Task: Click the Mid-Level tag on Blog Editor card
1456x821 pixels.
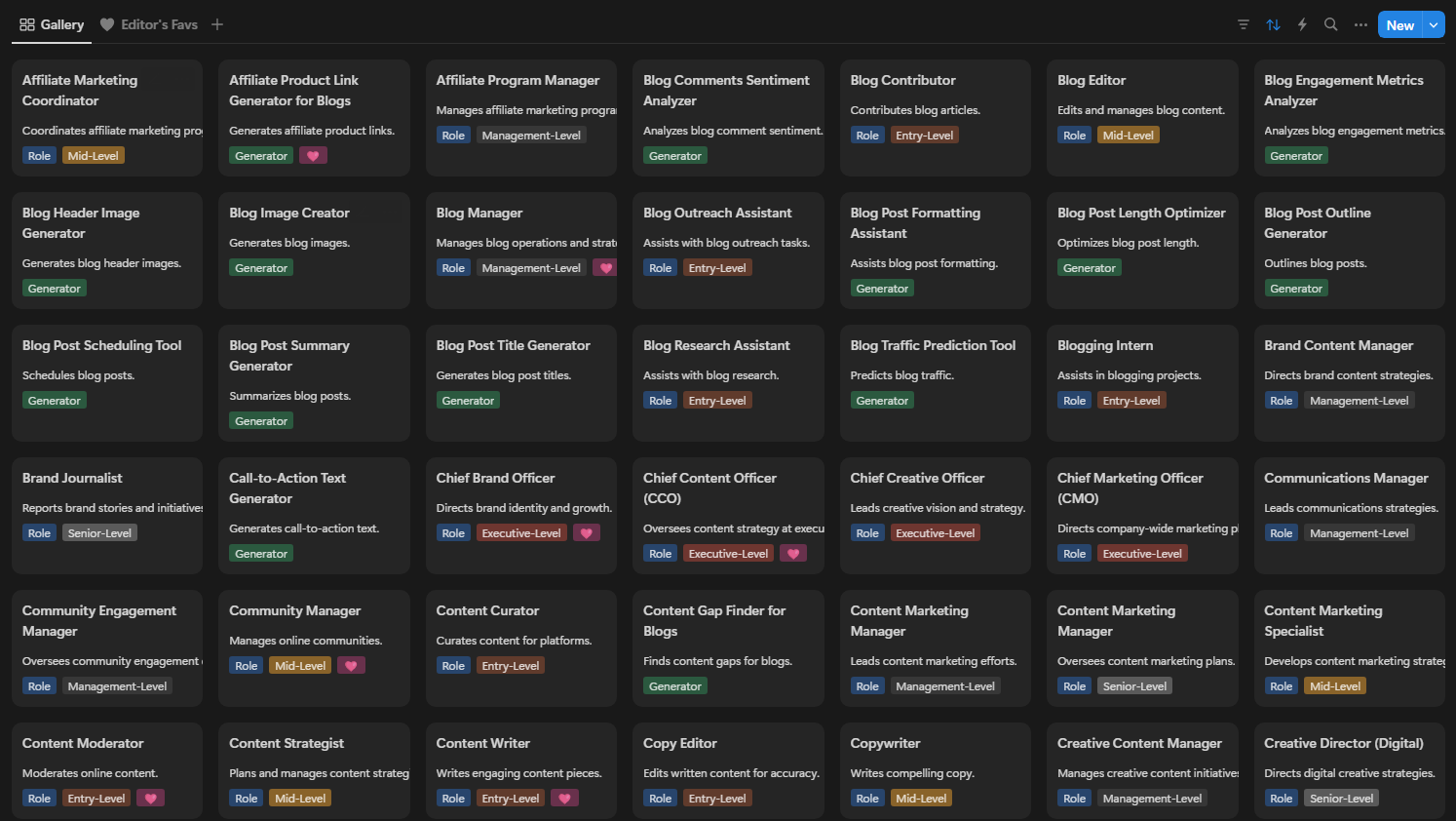Action: click(1128, 136)
